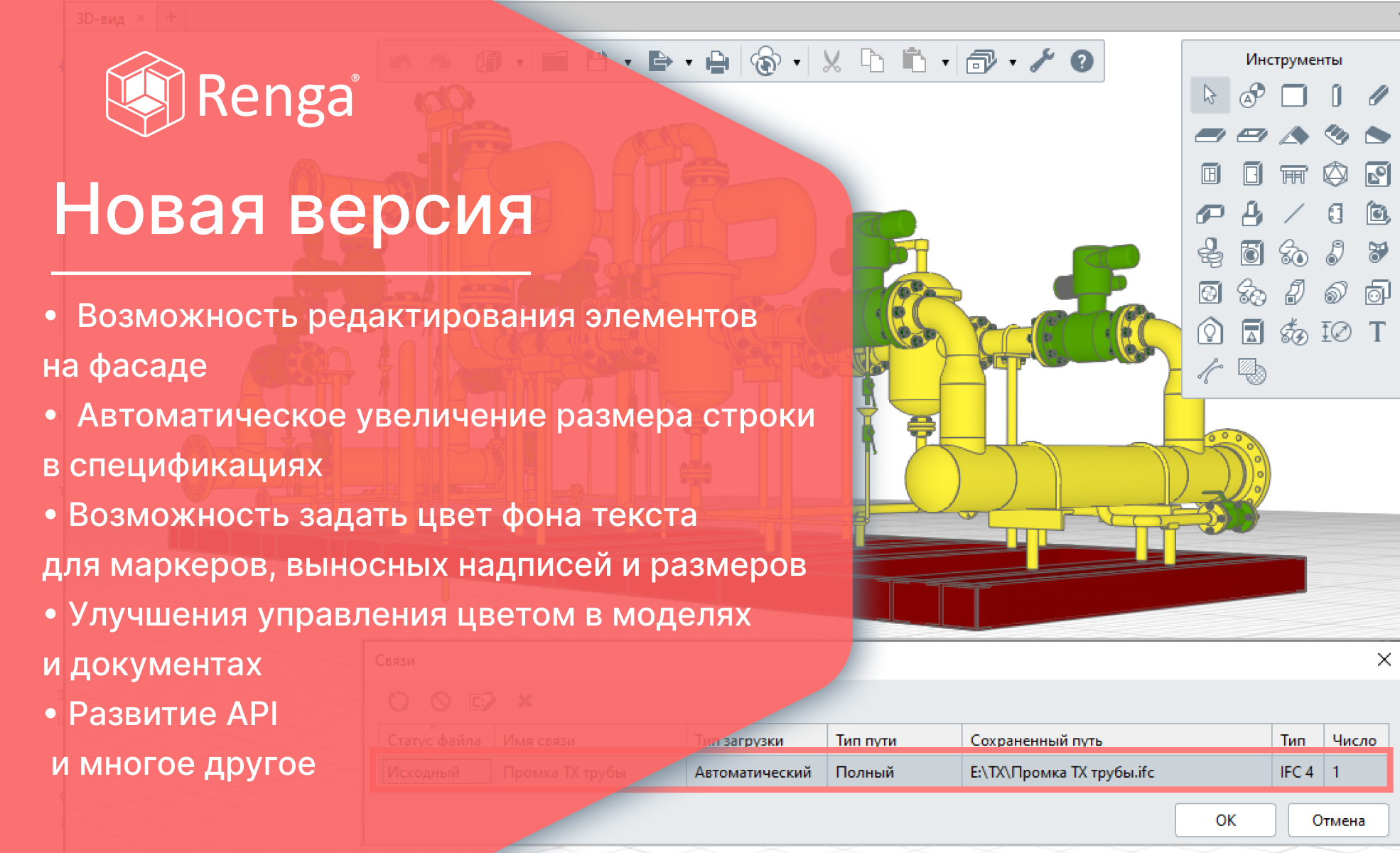
Task: Select the Dimension tool icon
Action: pyautogui.click(x=1335, y=332)
